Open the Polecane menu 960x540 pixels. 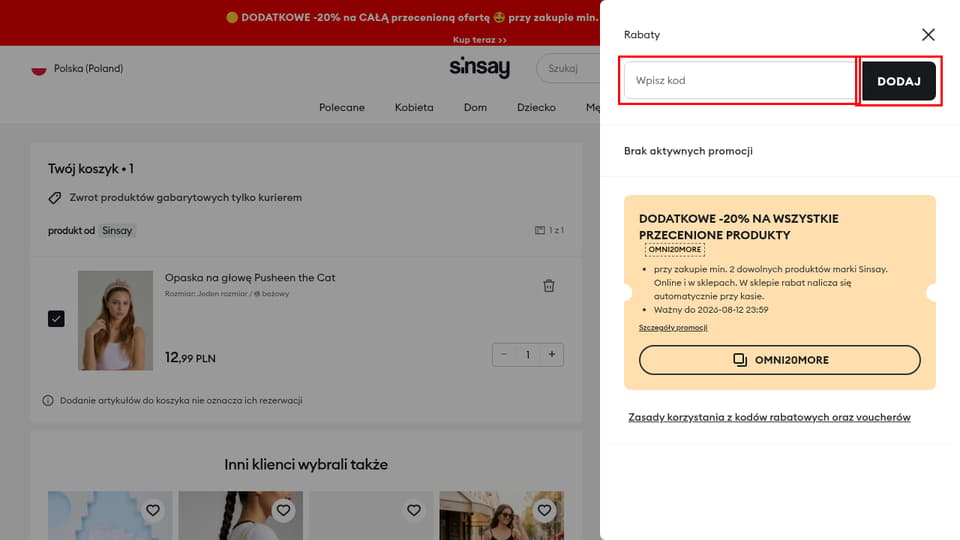click(342, 107)
